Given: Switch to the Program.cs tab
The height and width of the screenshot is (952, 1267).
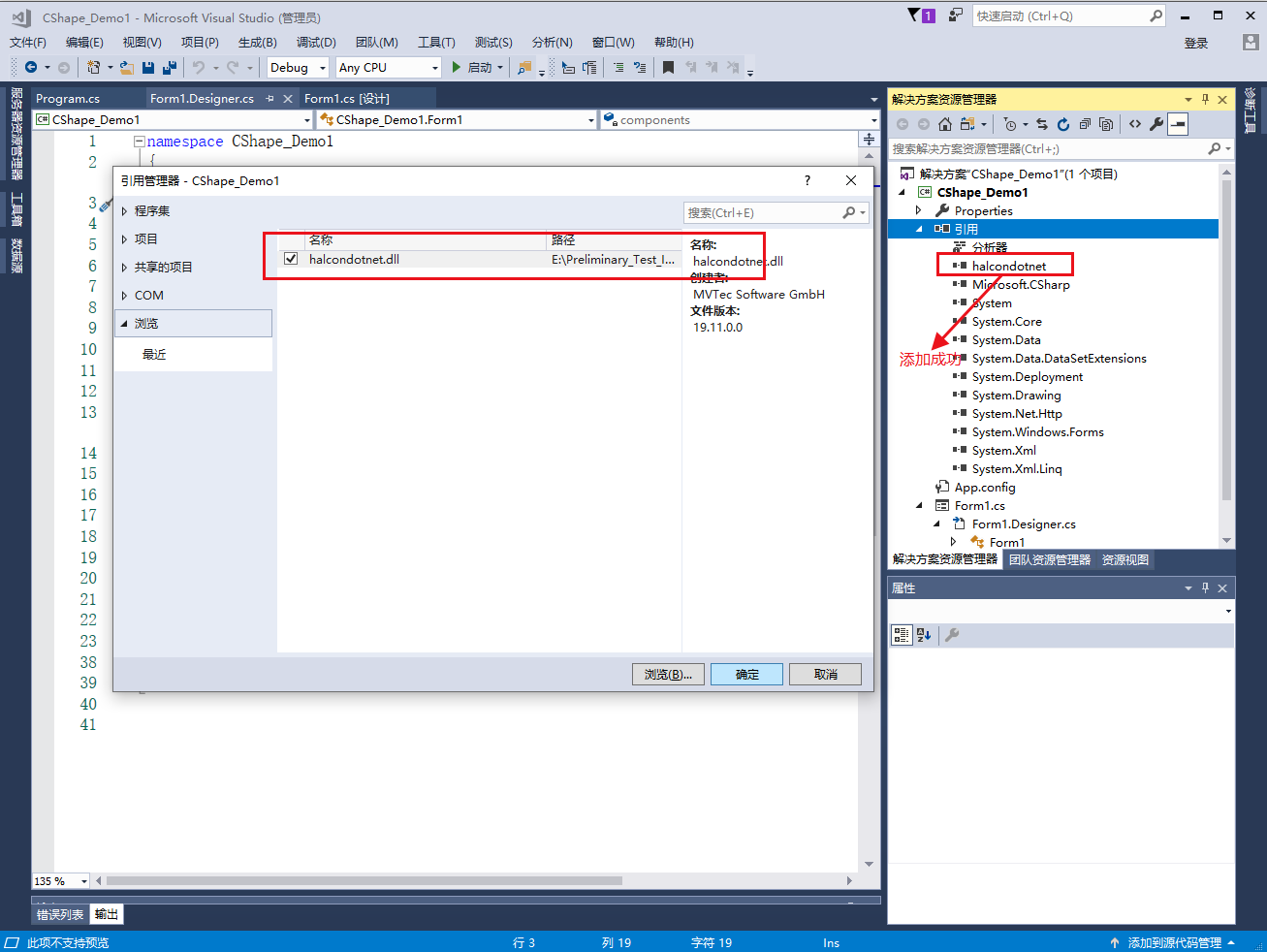Looking at the screenshot, I should point(68,99).
